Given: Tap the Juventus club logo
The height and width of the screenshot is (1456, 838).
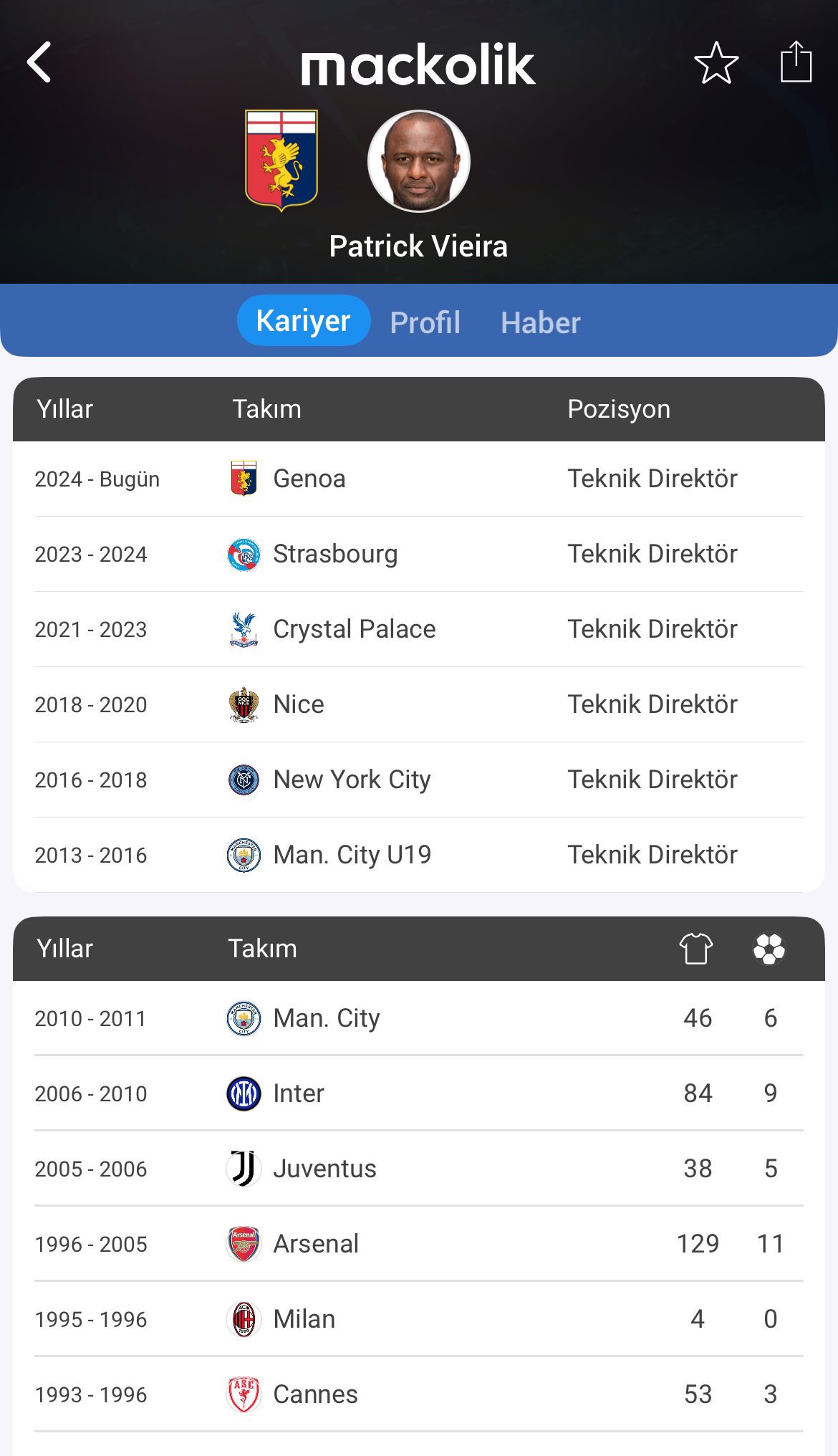Looking at the screenshot, I should [244, 1169].
